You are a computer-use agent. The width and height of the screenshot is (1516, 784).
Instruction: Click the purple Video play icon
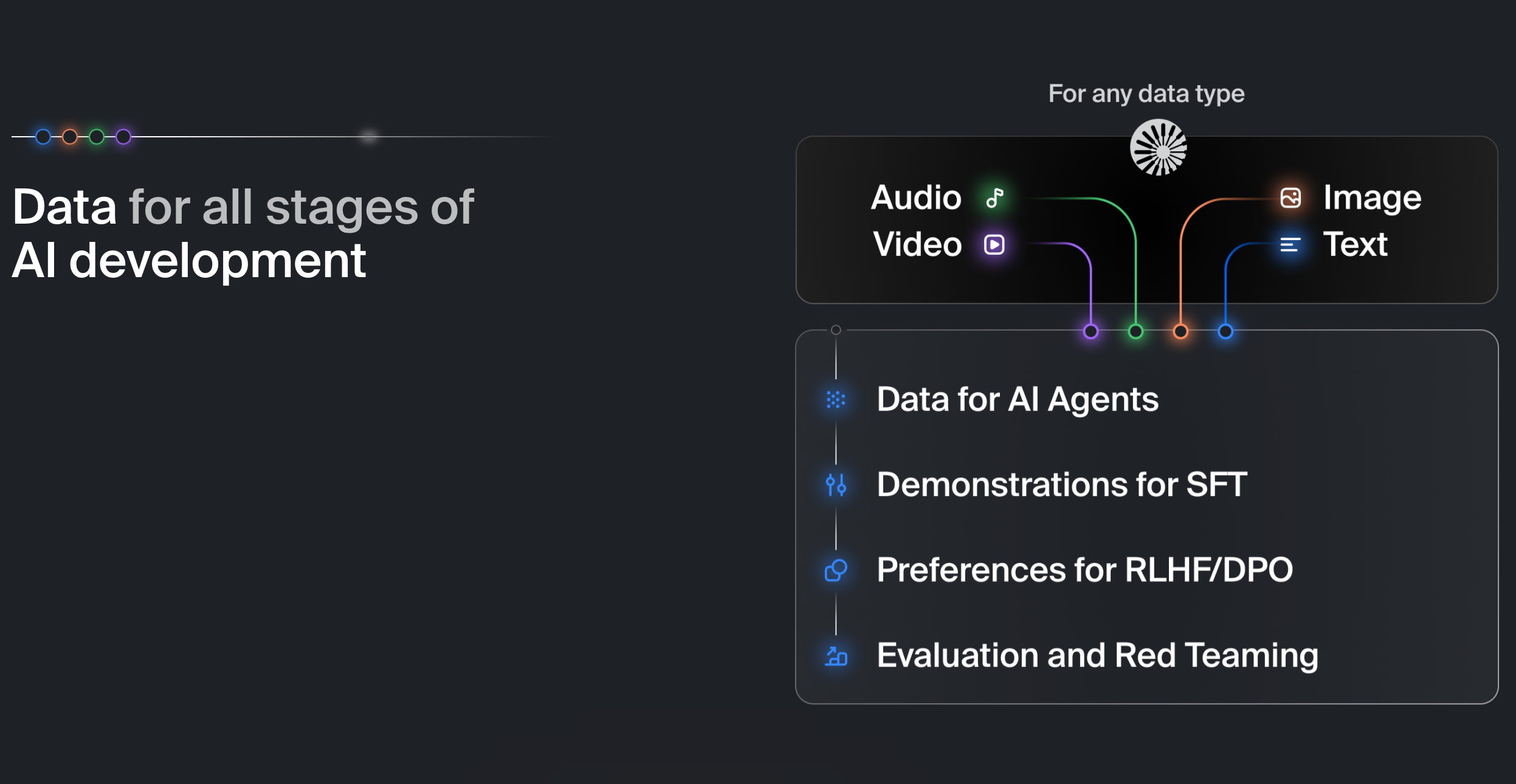(994, 245)
